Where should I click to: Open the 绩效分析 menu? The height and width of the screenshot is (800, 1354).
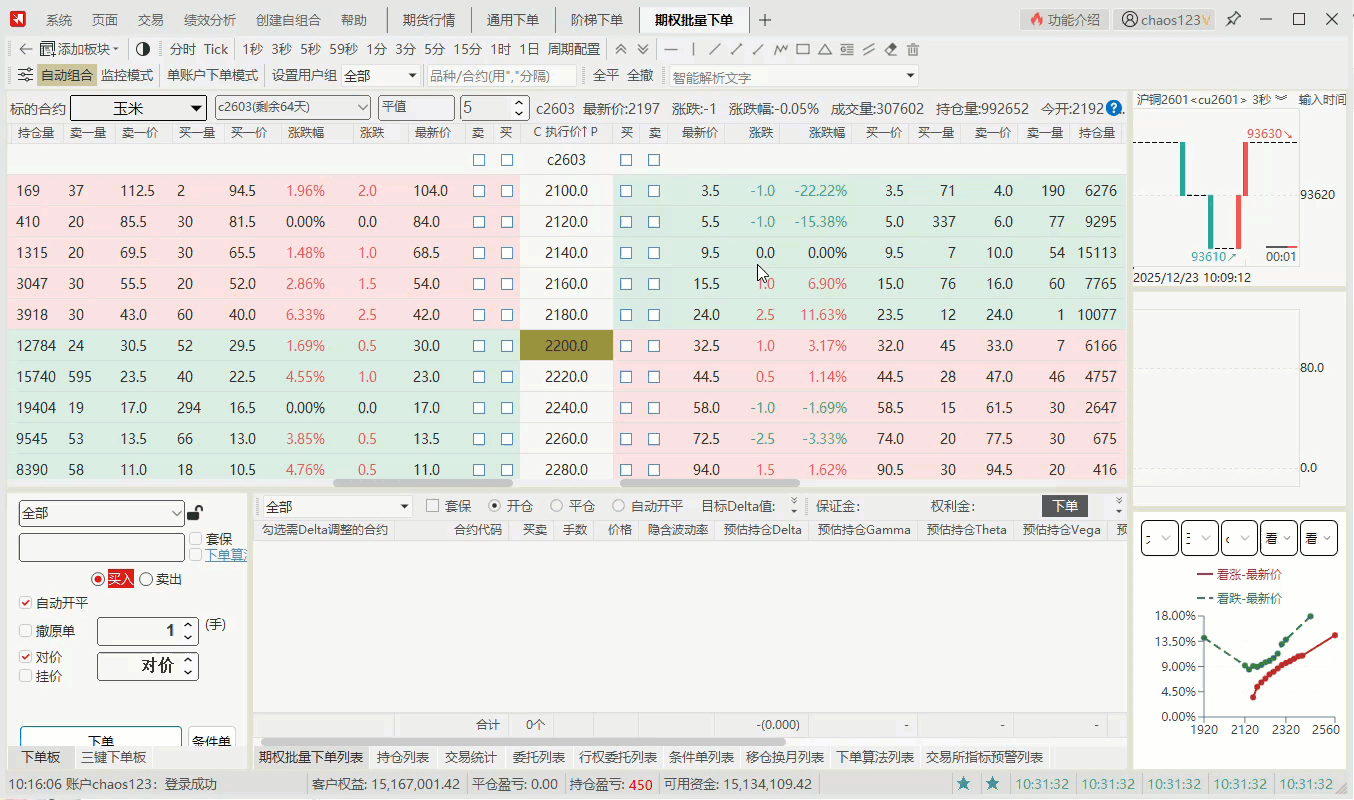[210, 20]
